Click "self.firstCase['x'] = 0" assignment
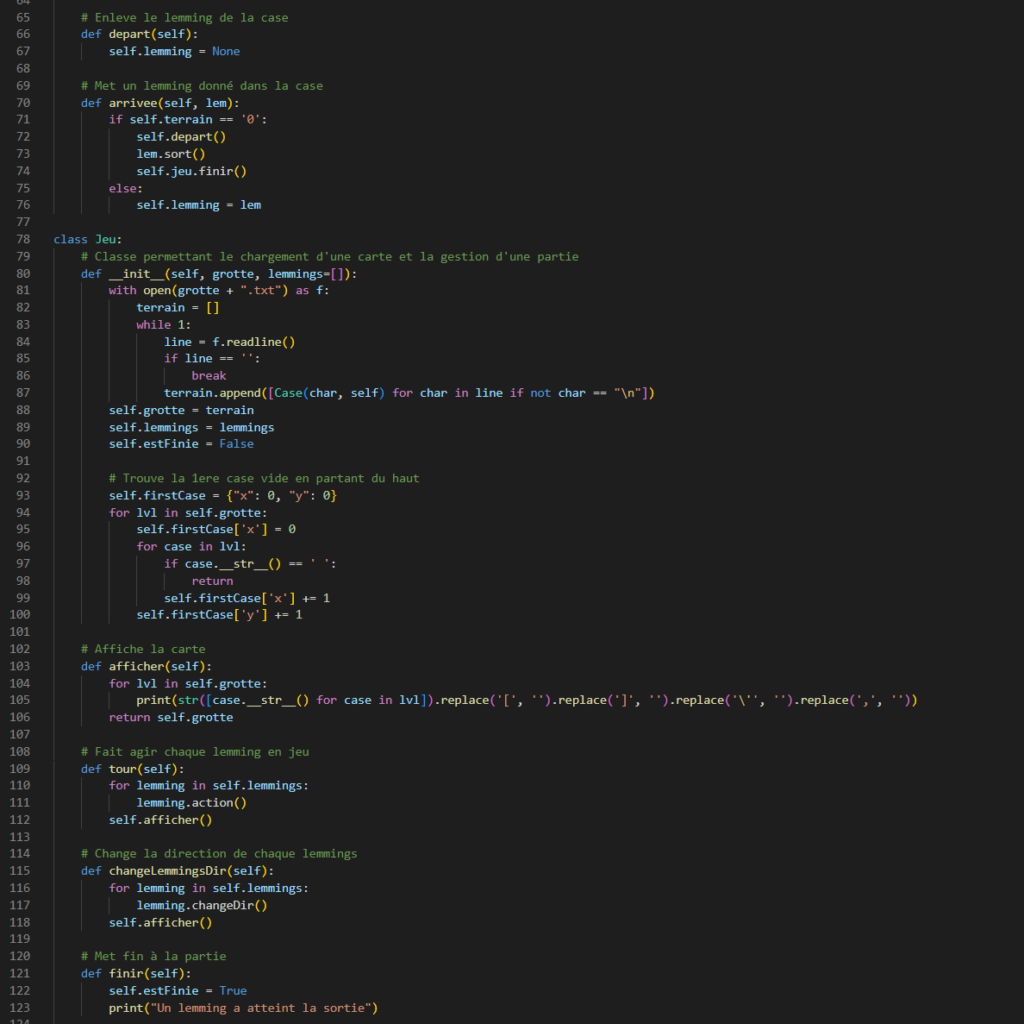 coord(216,530)
